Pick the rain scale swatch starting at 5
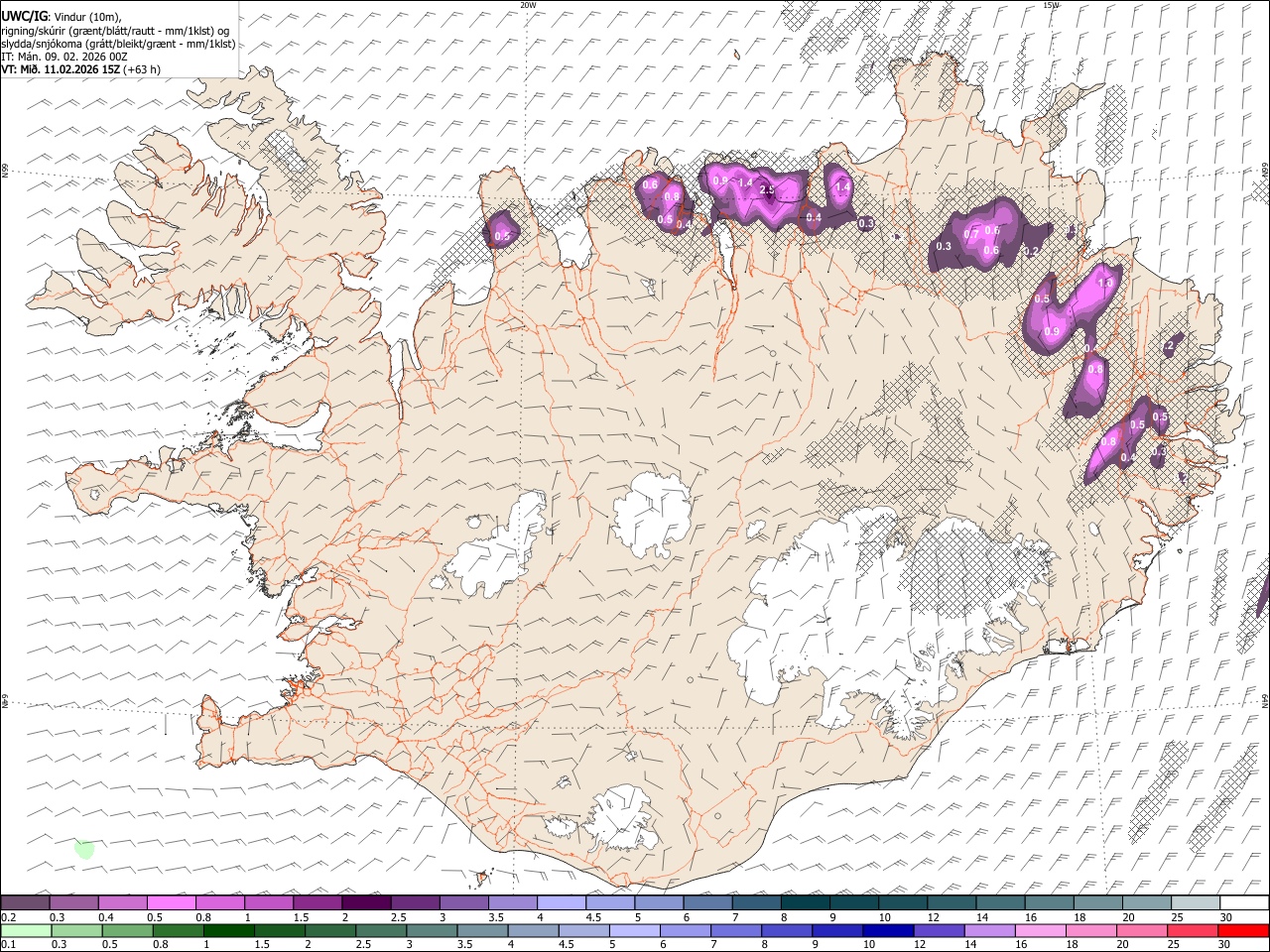This screenshot has width=1270, height=952. pyautogui.click(x=633, y=930)
